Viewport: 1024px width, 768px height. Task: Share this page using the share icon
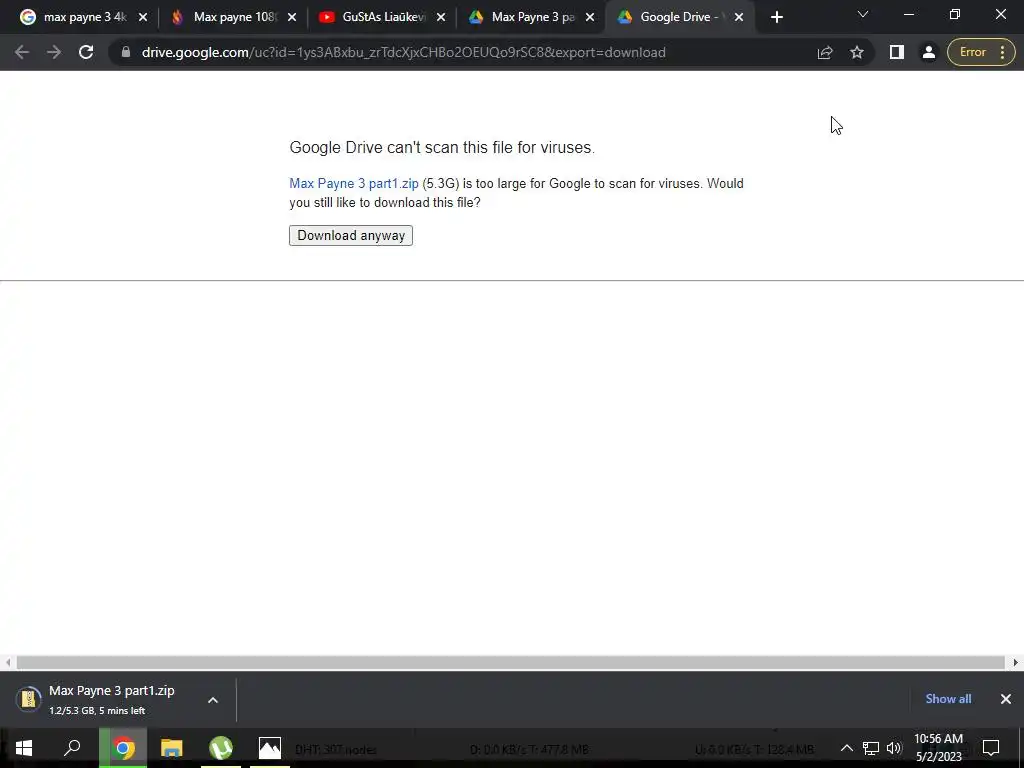[x=825, y=52]
